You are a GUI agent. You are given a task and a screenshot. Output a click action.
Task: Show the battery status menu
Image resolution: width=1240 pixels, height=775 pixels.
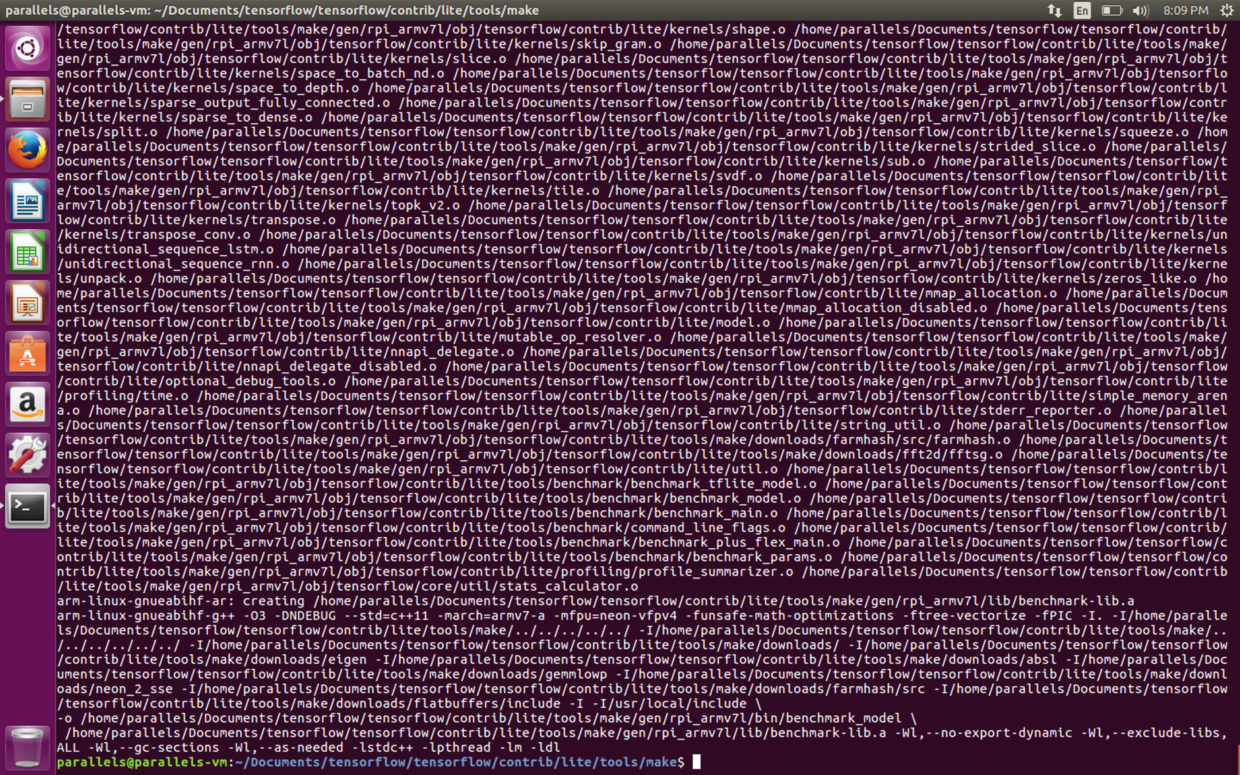point(1111,10)
